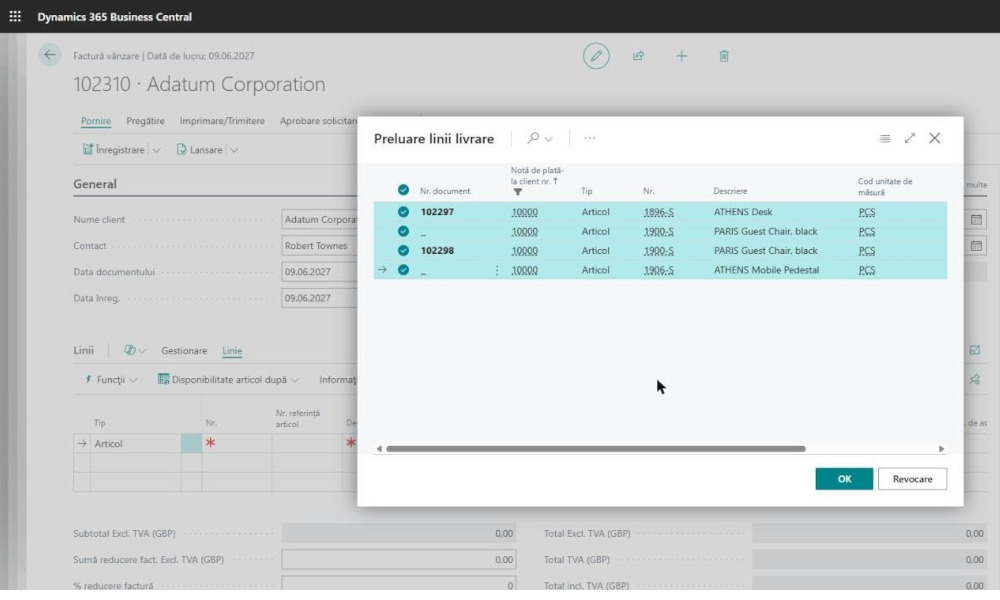Open row menu for ATHENS Mobile Pedestal

497,270
